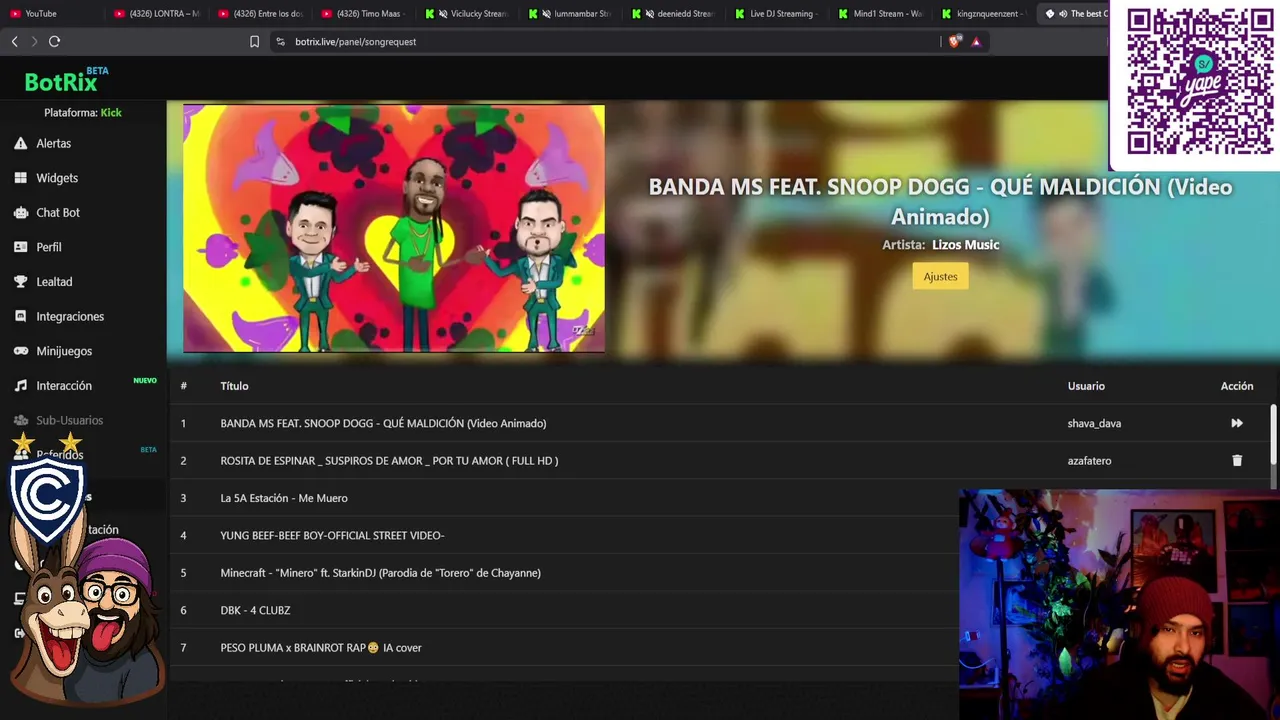Viewport: 1280px width, 720px height.
Task: Reload the page with the refresh icon
Action: [55, 41]
